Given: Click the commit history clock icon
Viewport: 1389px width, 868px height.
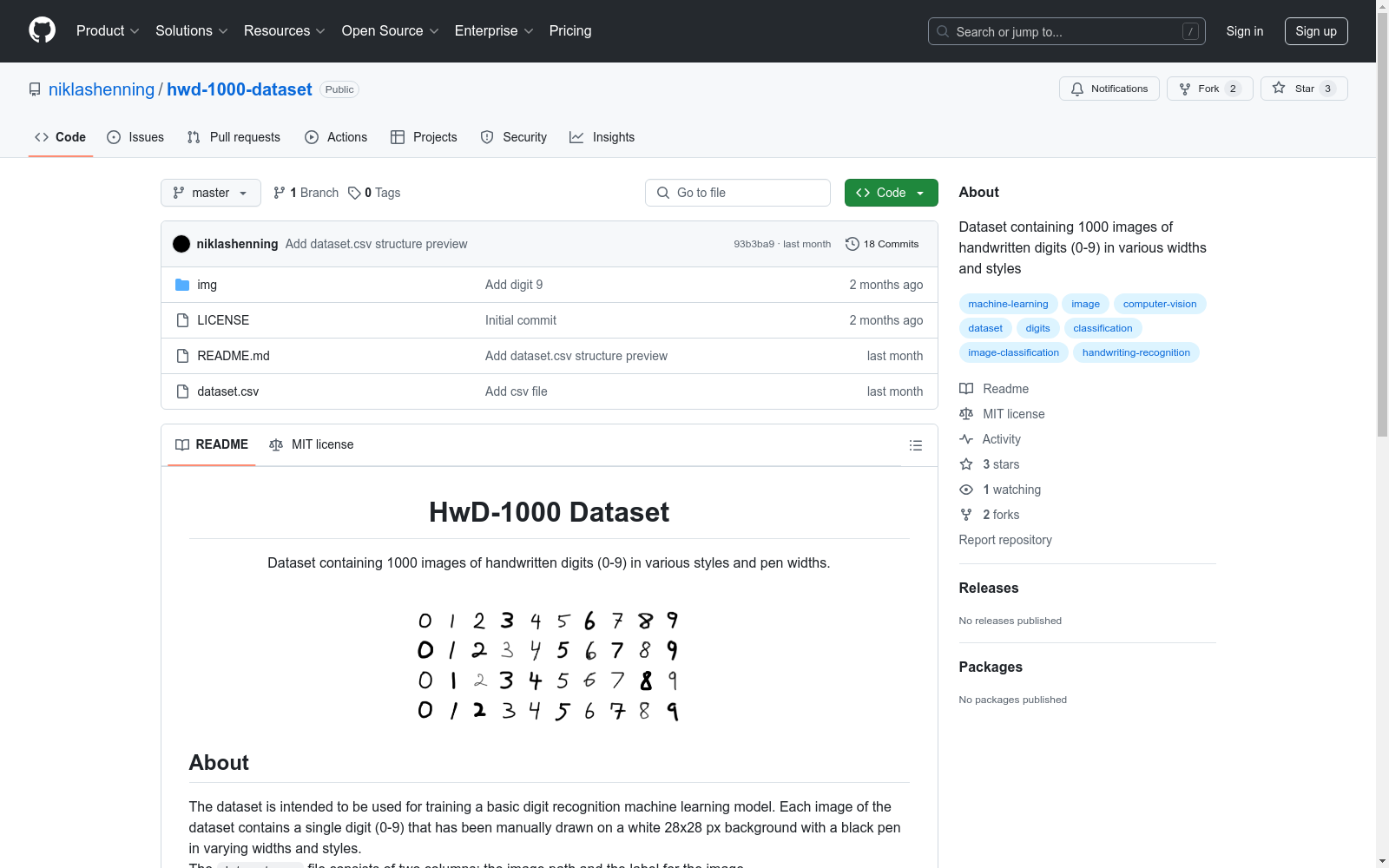Looking at the screenshot, I should point(852,244).
